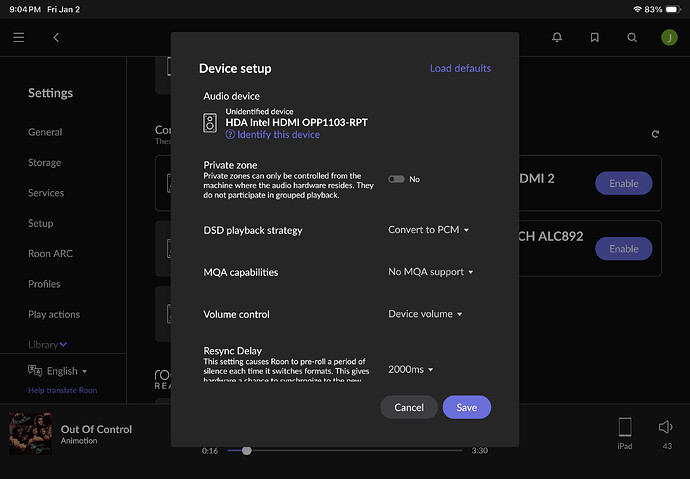Image resolution: width=690 pixels, height=479 pixels.
Task: Open the bookmarks icon
Action: [595, 37]
